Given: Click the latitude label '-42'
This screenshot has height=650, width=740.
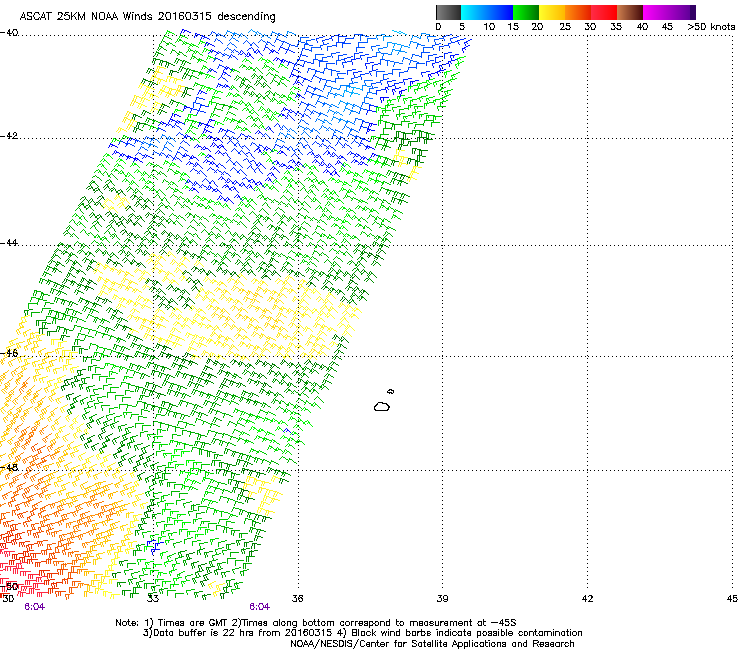Looking at the screenshot, I should [x=9, y=136].
